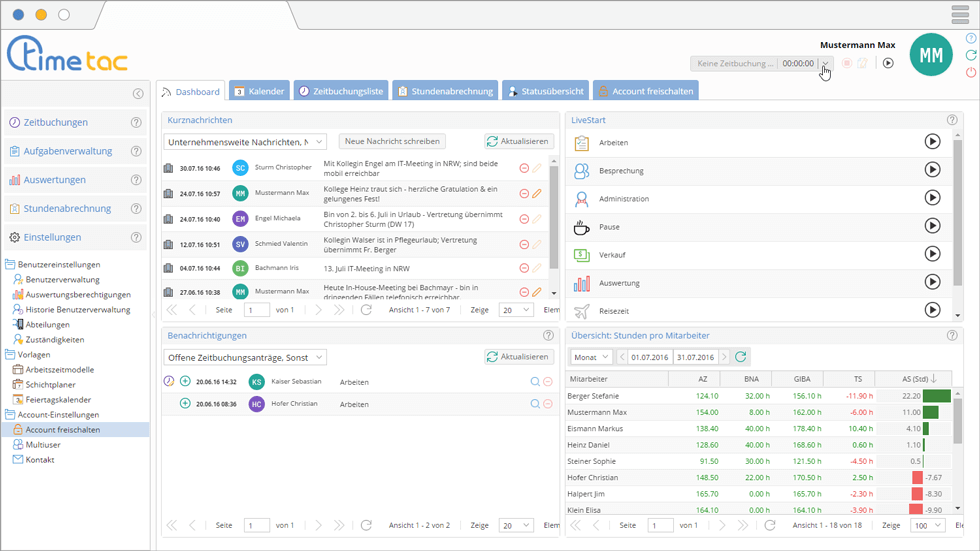This screenshot has height=551, width=980.
Task: Open the Stundenabrechnung tab
Action: click(446, 91)
